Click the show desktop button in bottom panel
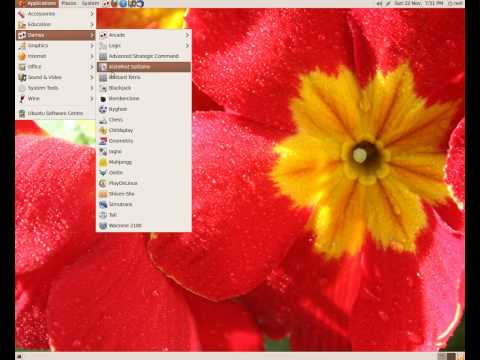This screenshot has width=480, height=360. 19,356
